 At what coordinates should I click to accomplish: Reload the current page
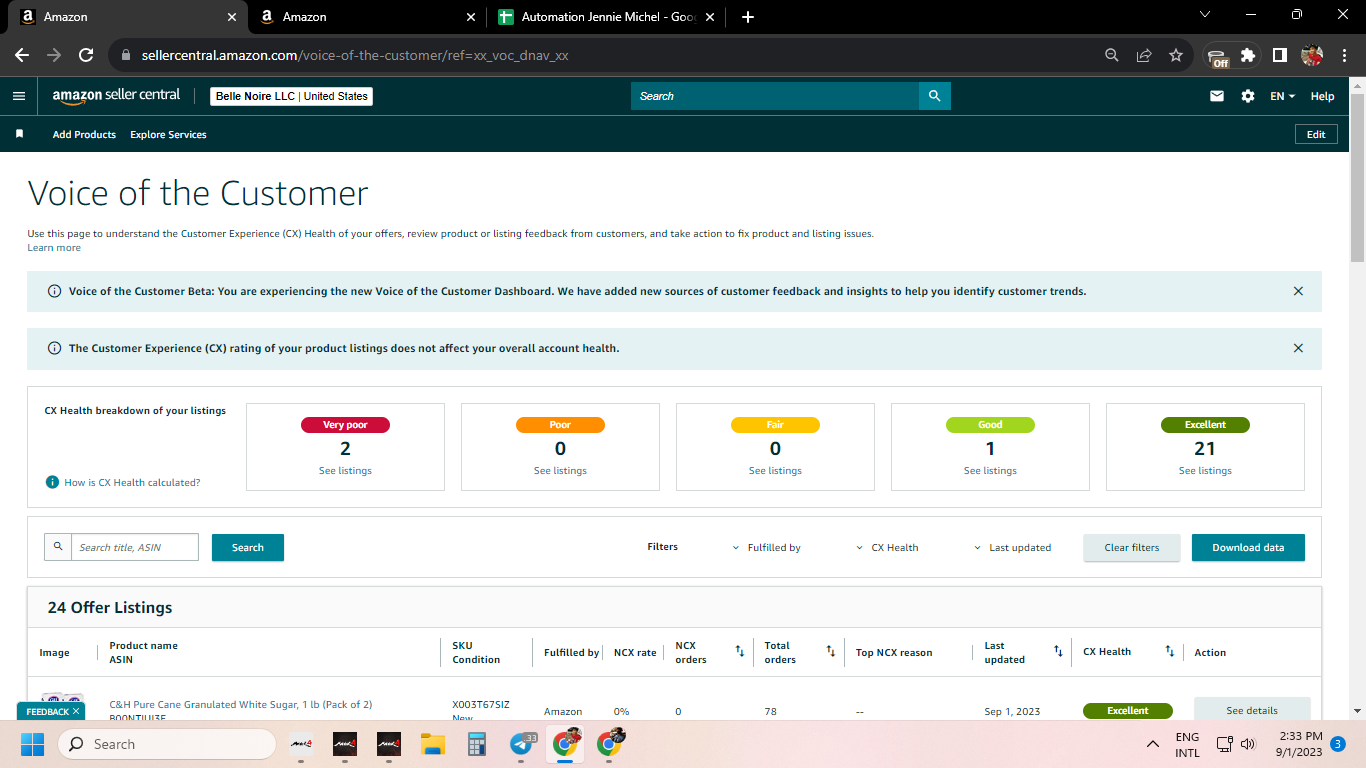point(86,55)
